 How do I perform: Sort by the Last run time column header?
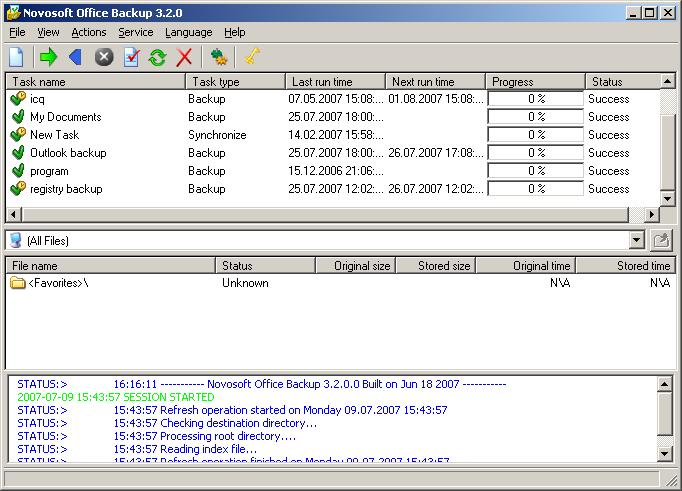[335, 81]
